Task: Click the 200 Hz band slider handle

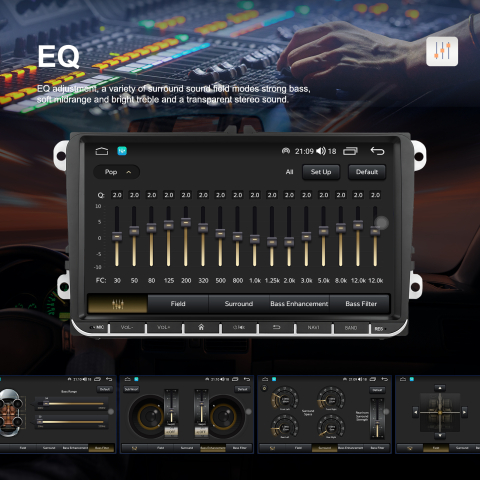Action: click(186, 222)
